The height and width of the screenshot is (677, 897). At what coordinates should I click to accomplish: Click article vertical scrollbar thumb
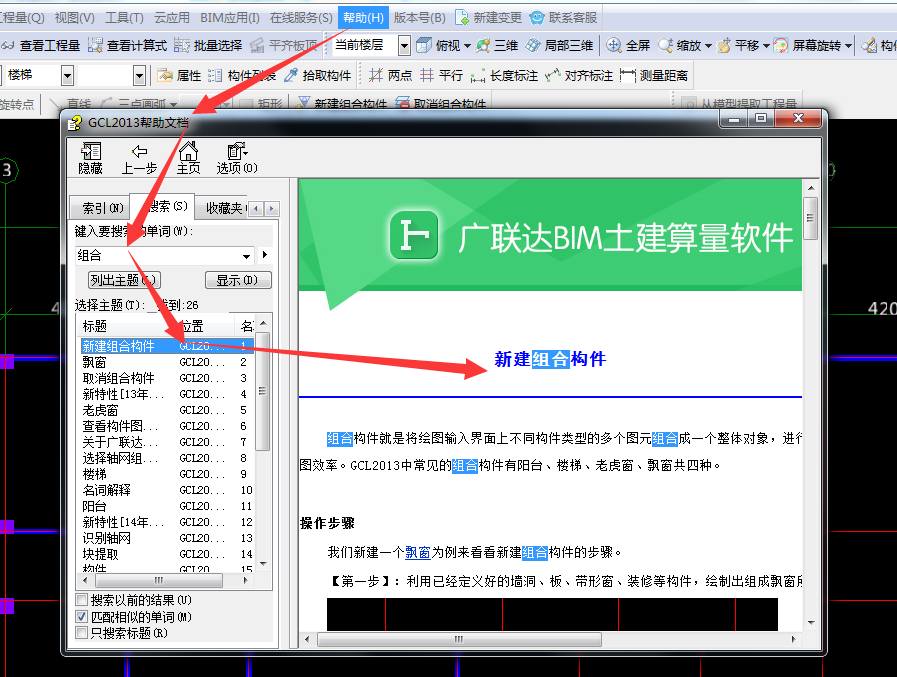(810, 218)
